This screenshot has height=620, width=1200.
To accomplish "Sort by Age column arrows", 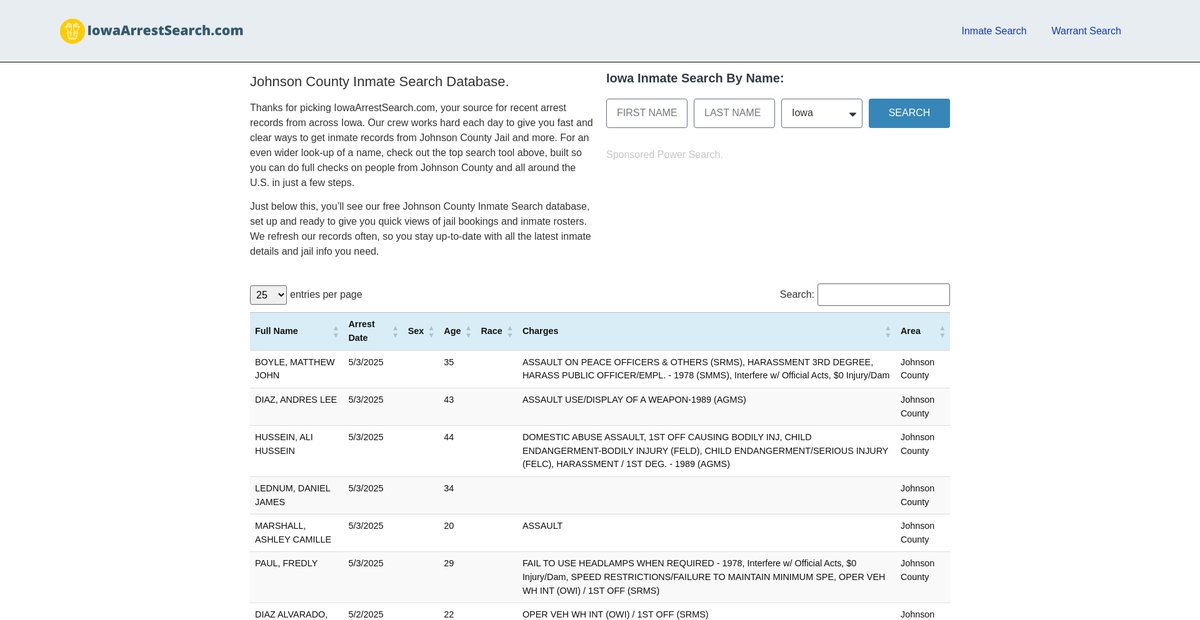I will 468,331.
